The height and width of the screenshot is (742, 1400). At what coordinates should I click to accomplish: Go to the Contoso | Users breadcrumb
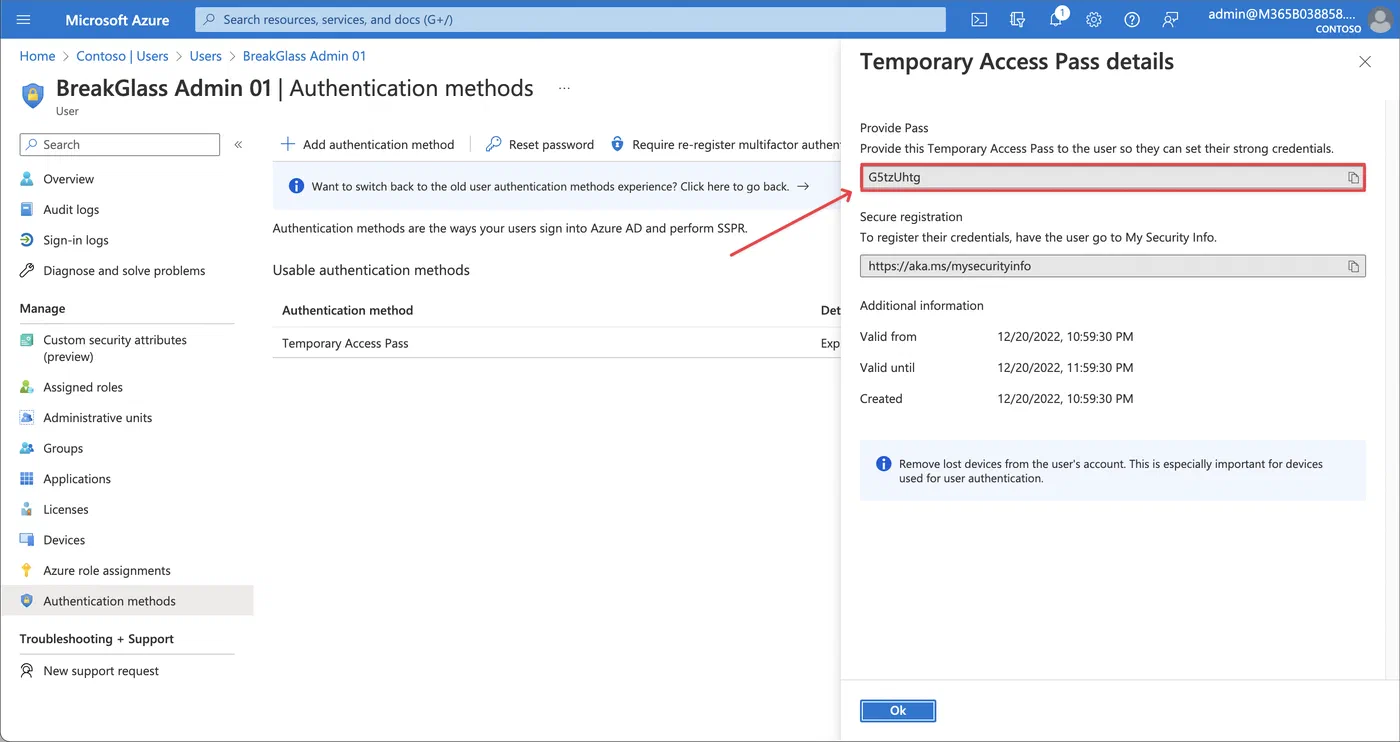(x=121, y=56)
